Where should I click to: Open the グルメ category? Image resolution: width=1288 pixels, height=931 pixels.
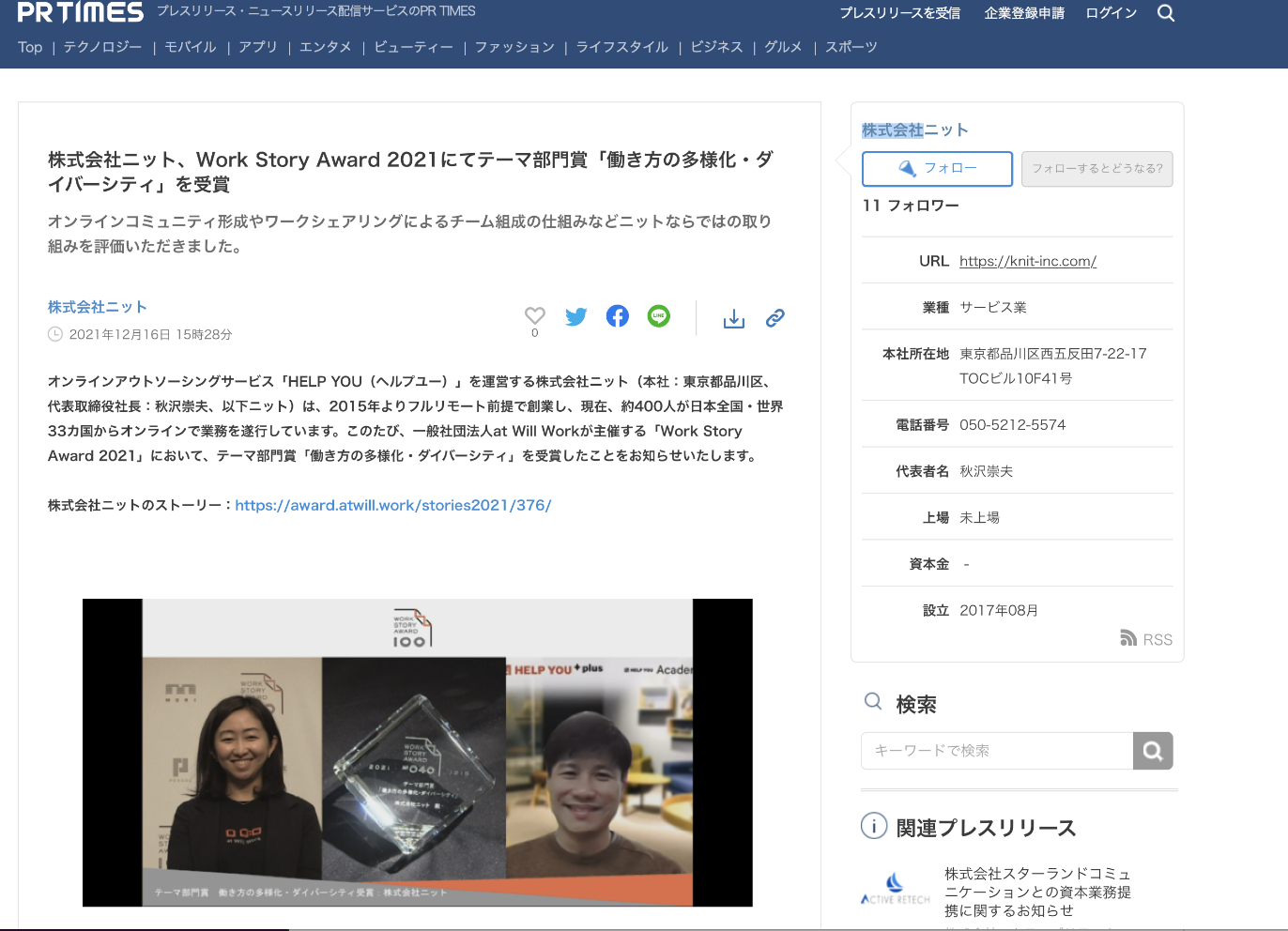[x=783, y=47]
